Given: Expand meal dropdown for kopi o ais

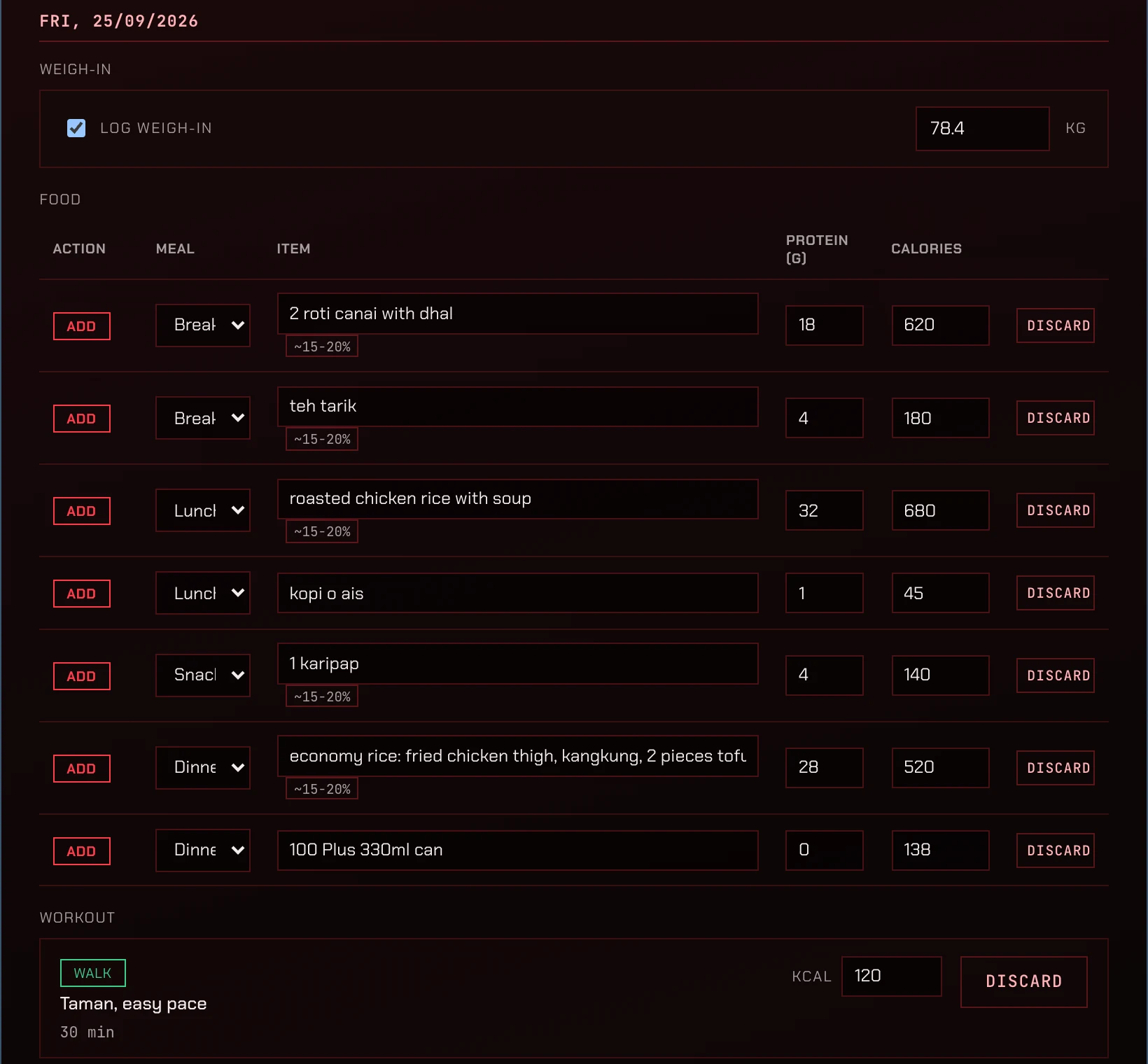Looking at the screenshot, I should point(203,593).
